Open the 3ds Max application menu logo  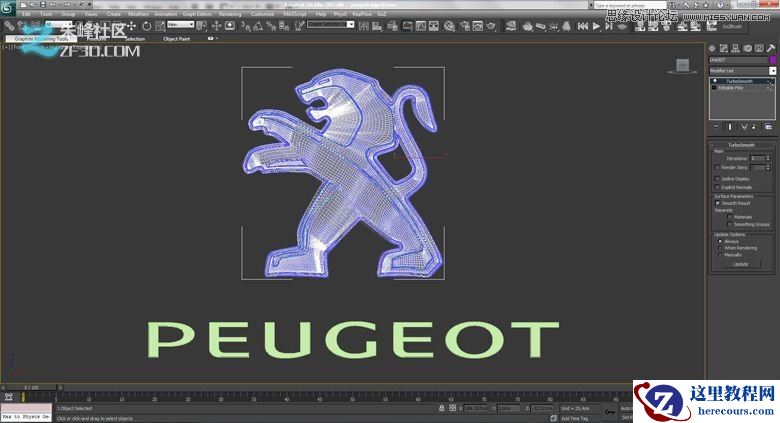click(7, 7)
